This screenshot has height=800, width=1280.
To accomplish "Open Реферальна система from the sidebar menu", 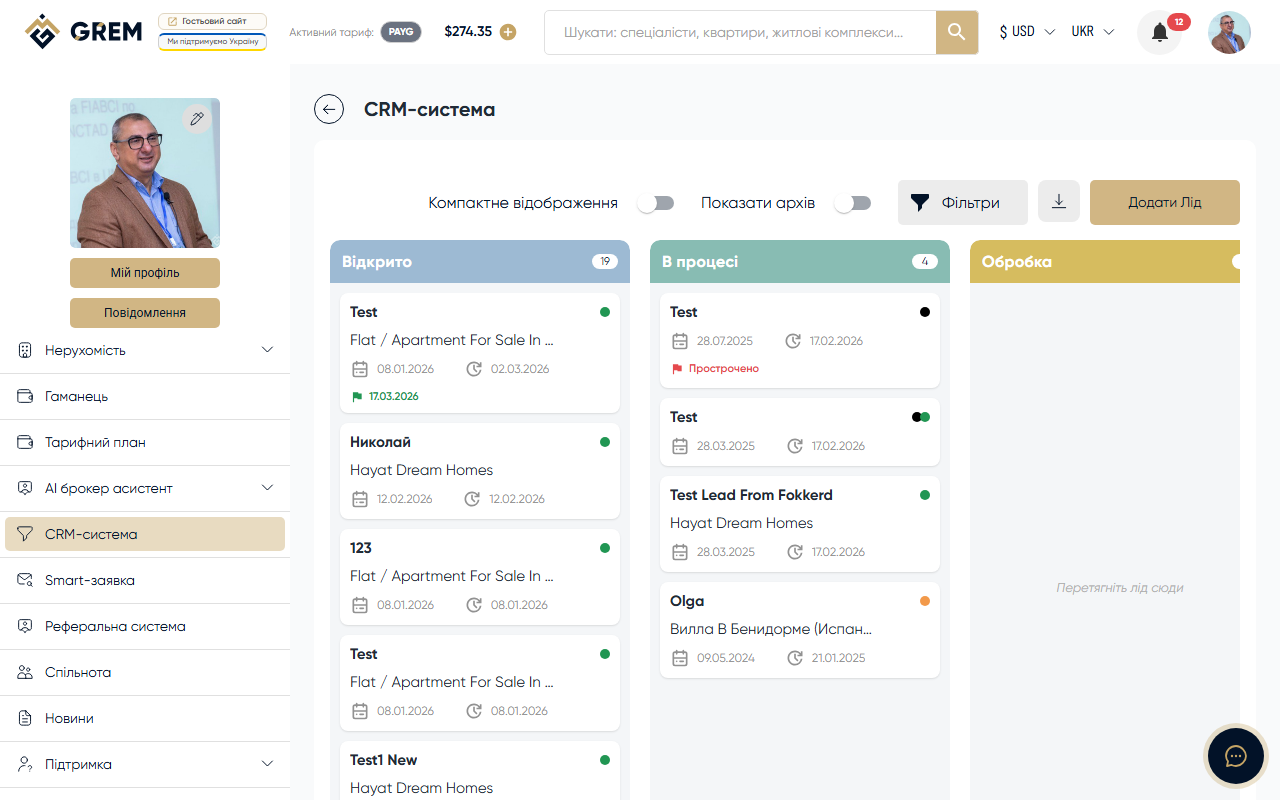I will [x=145, y=625].
